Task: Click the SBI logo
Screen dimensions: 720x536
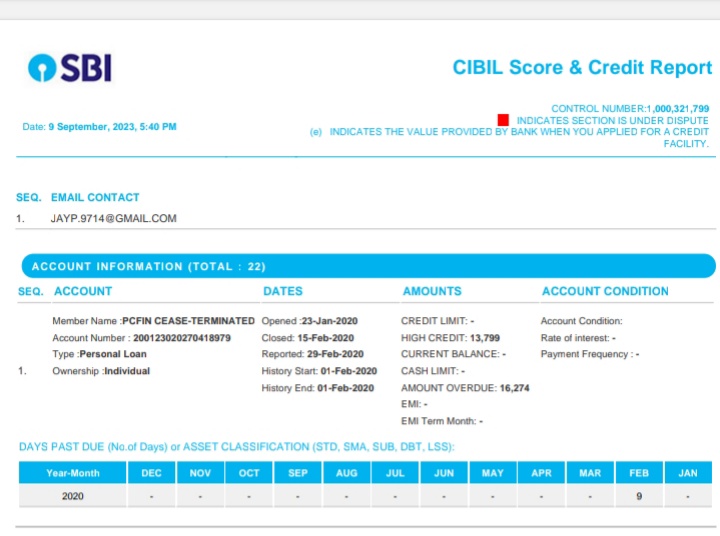Action: coord(70,68)
